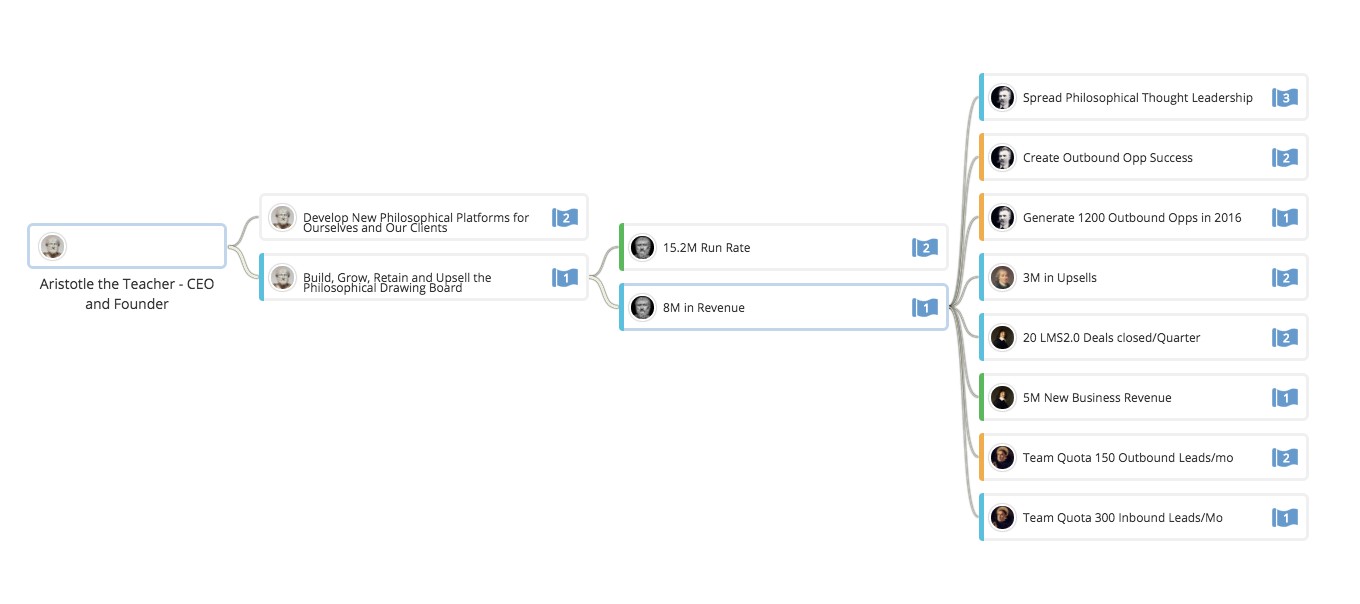Click flag badge on Create Outbound Opp Success

[1284, 158]
